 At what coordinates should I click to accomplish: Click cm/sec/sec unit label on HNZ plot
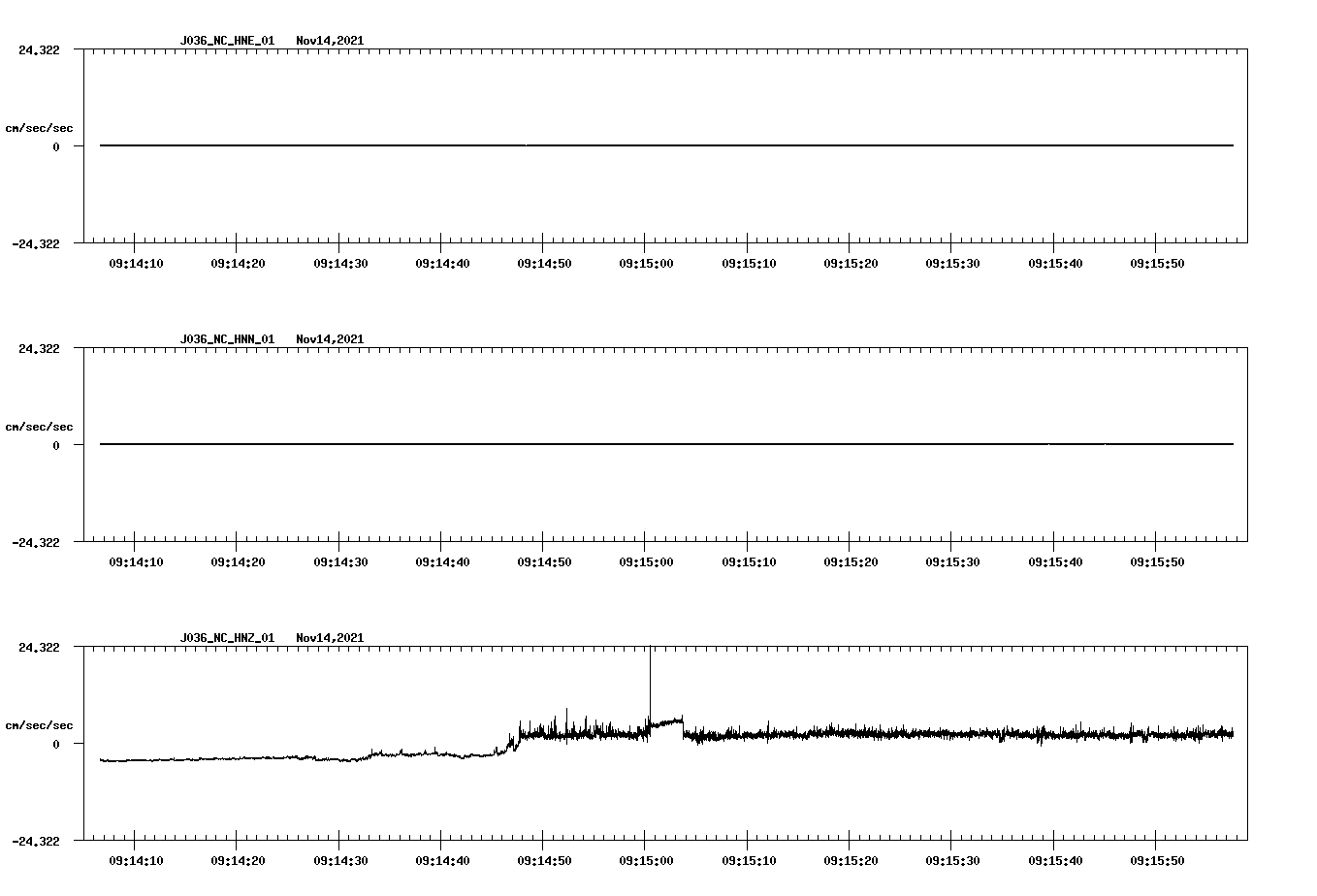(39, 725)
